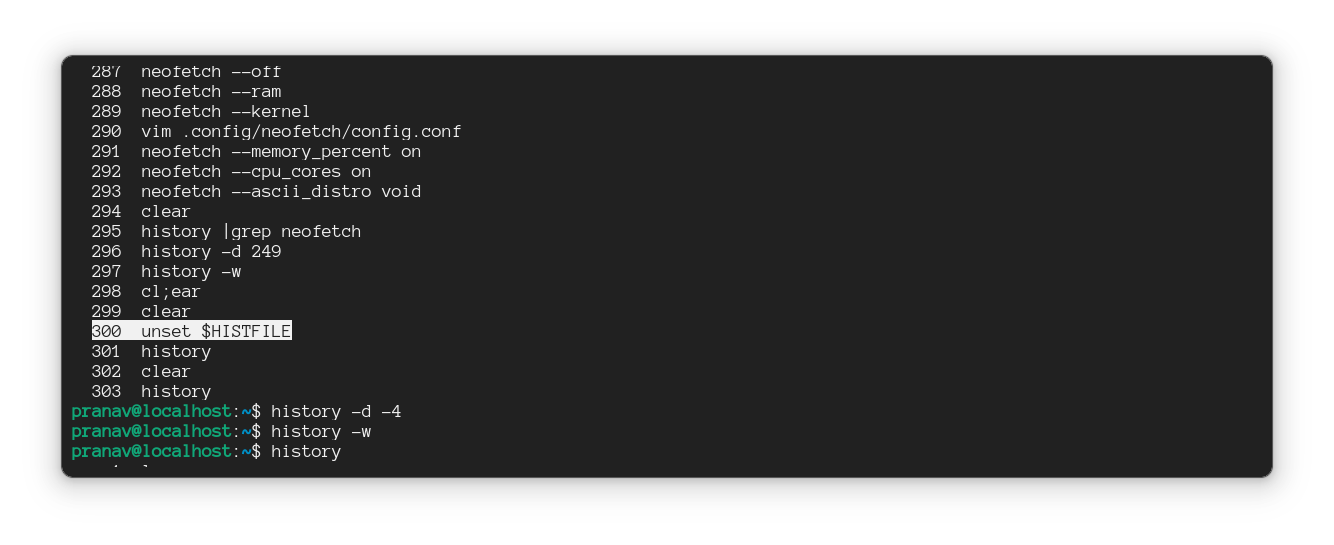Screen dimensions: 1334x545
Task: Click line 302 clear entry
Action: [165, 371]
